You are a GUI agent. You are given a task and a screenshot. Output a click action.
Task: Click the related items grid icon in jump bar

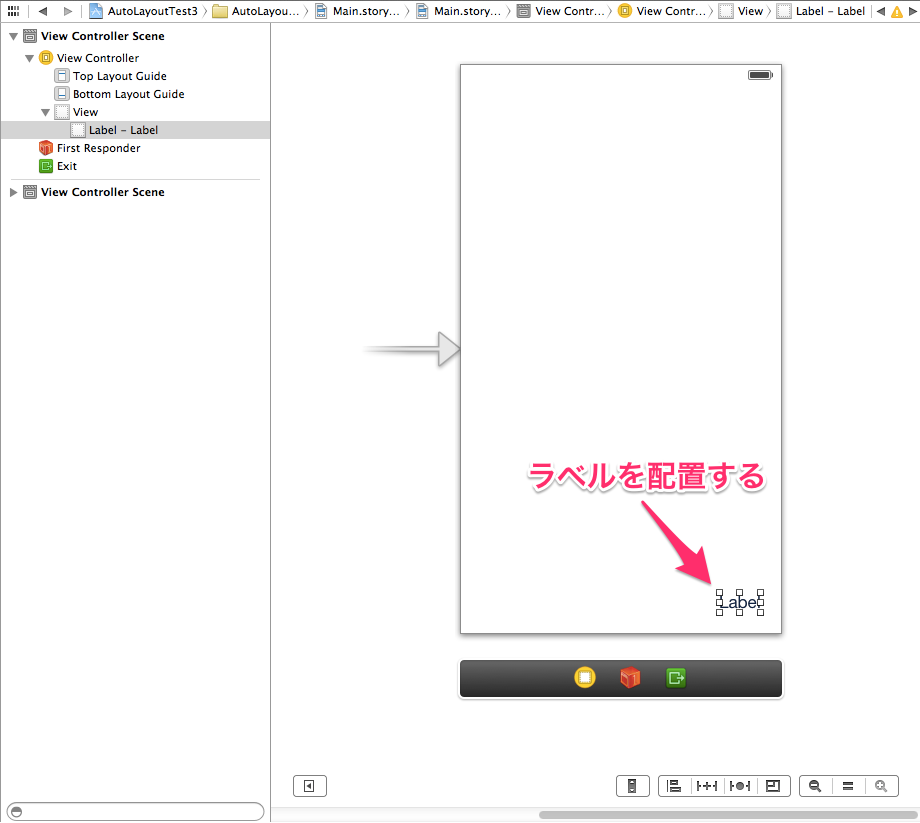pos(13,11)
